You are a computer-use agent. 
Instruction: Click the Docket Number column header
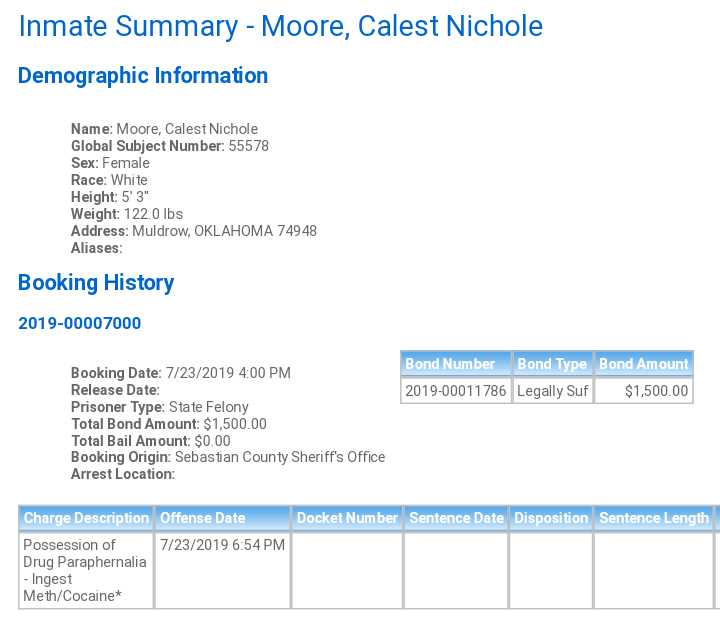pyautogui.click(x=347, y=518)
